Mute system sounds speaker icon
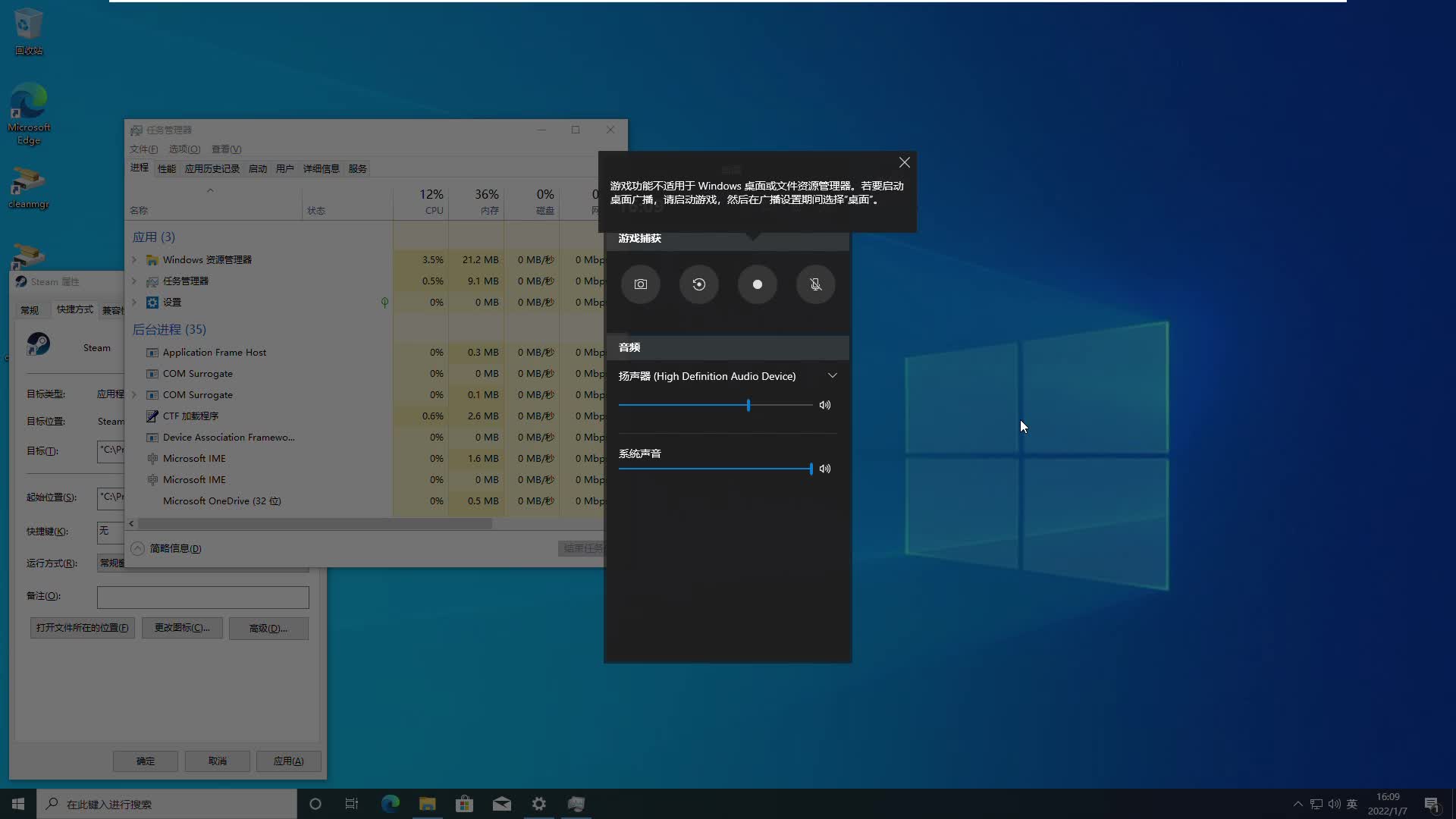The height and width of the screenshot is (819, 1456). coord(825,469)
